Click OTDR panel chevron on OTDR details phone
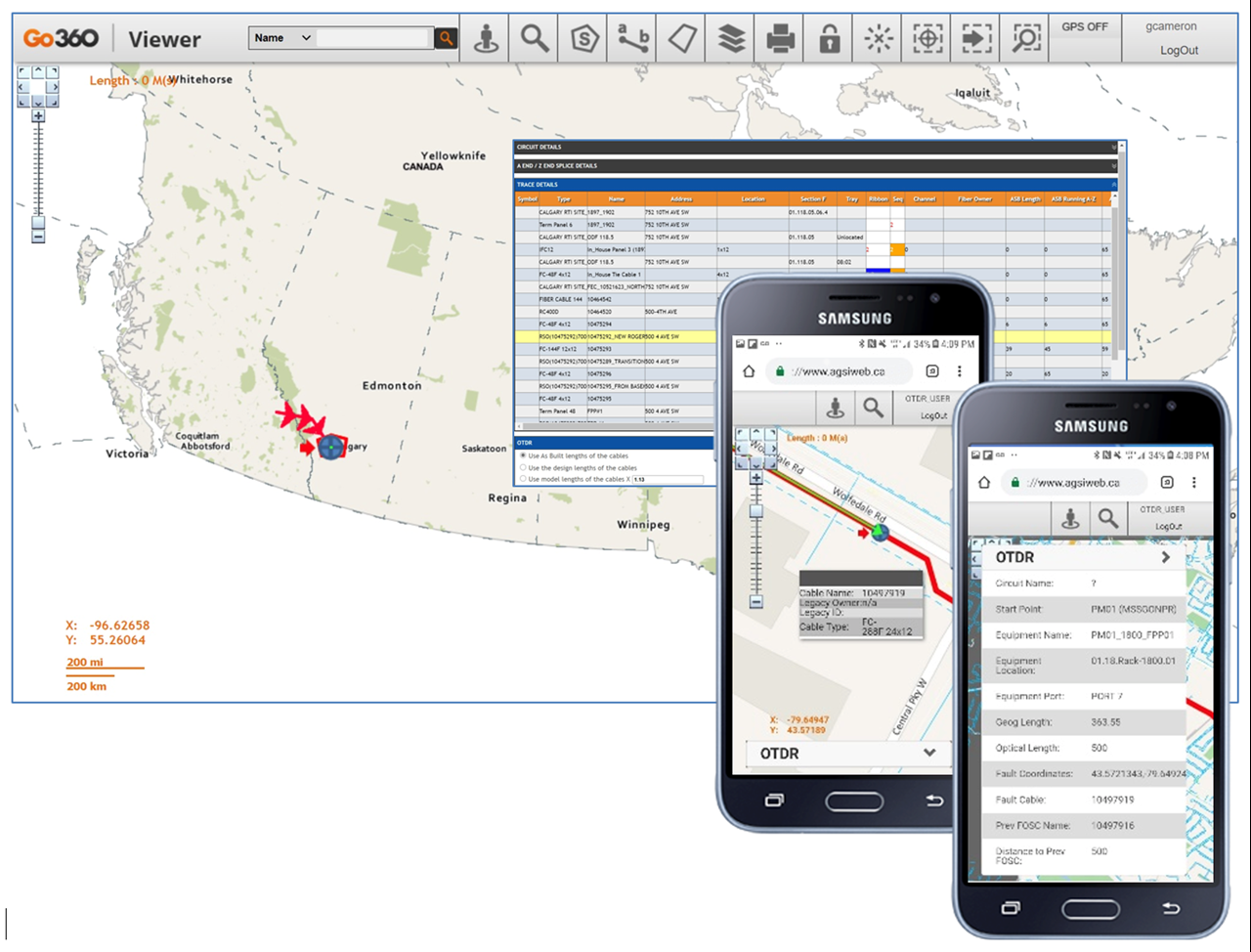 coord(1165,557)
